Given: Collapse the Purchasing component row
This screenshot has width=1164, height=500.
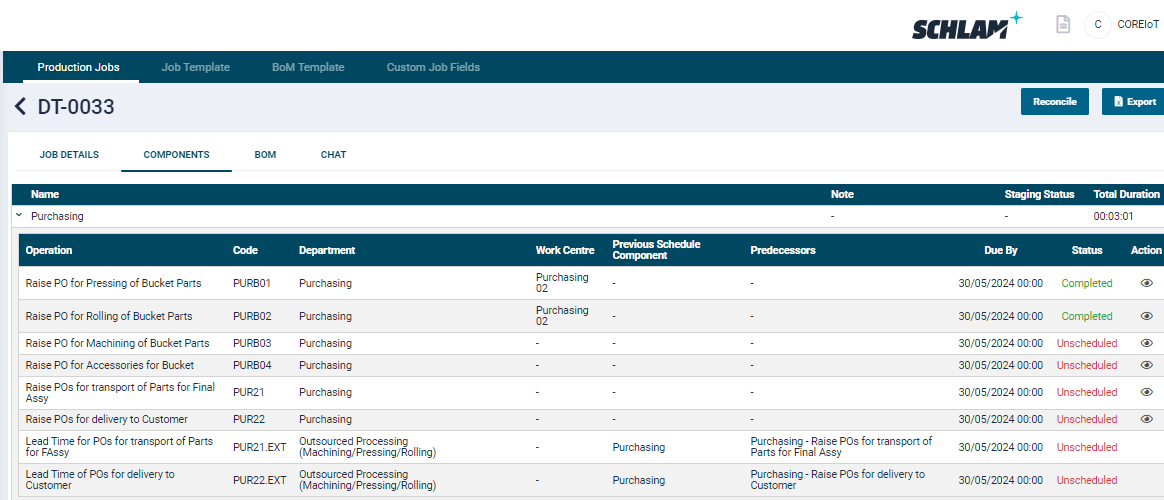Looking at the screenshot, I should pyautogui.click(x=18, y=216).
